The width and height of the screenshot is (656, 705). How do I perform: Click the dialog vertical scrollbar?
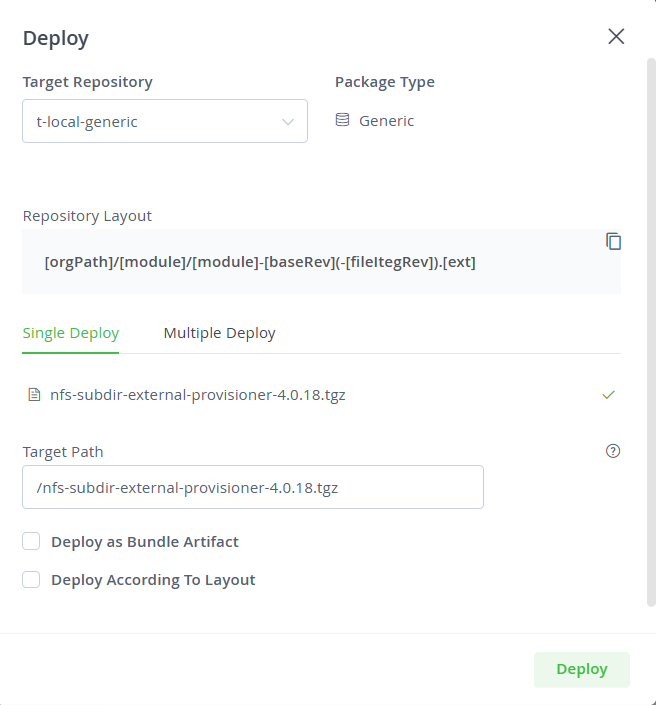coord(651,332)
